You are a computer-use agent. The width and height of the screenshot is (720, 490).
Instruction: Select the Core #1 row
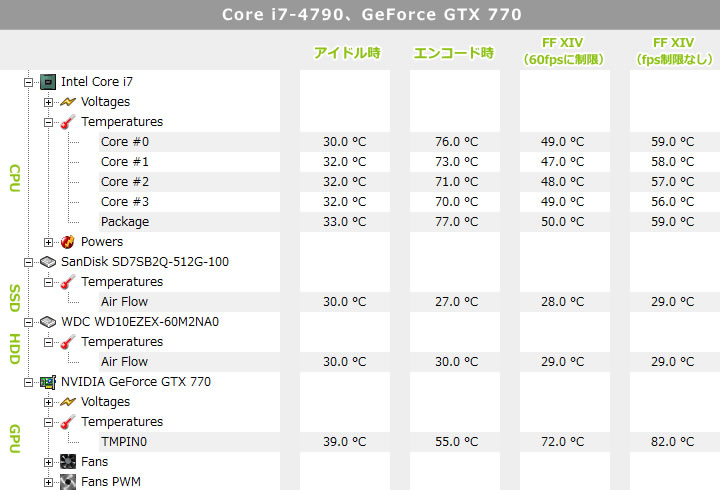click(x=190, y=162)
